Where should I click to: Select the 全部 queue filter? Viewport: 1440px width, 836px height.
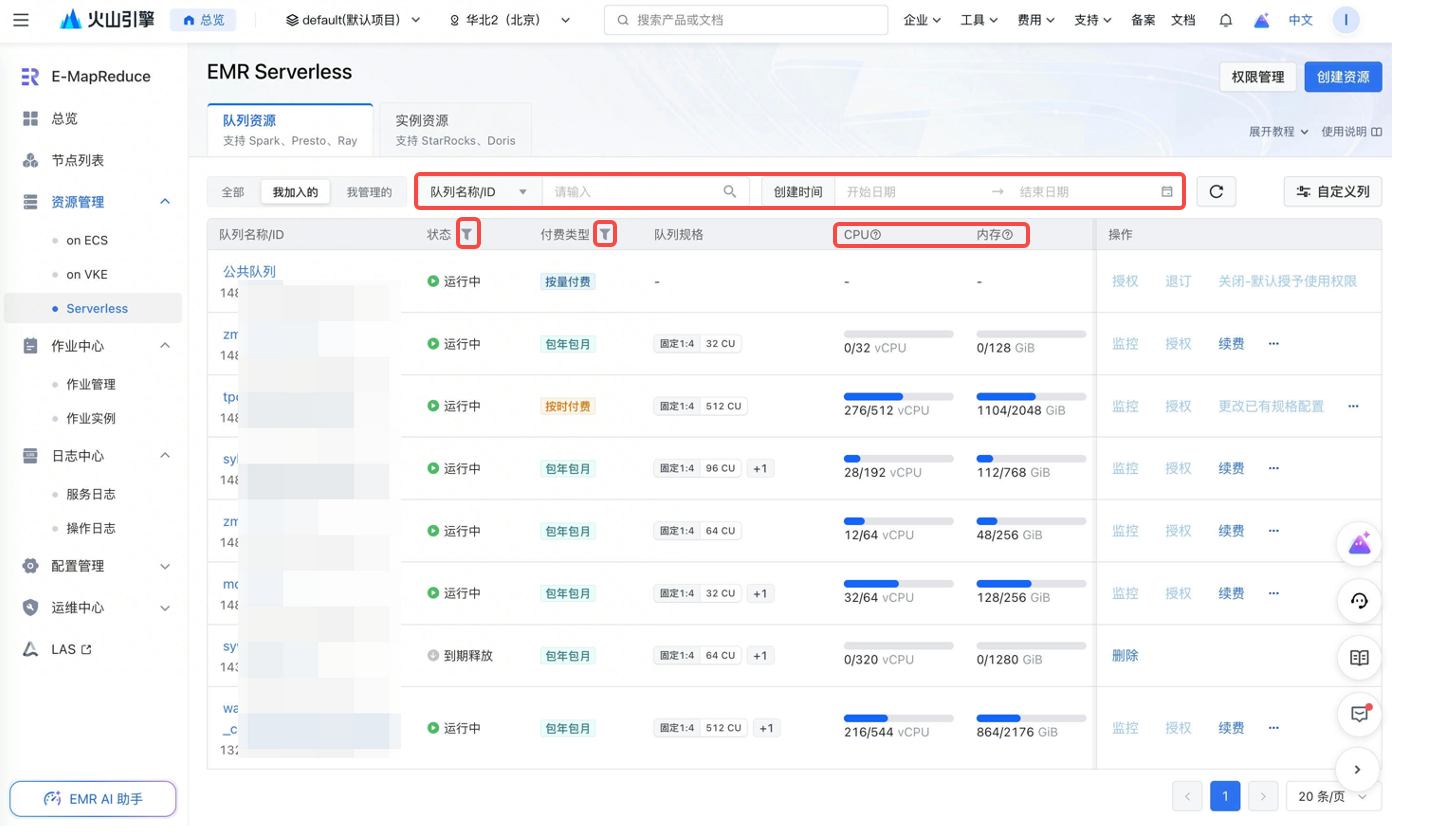point(233,192)
